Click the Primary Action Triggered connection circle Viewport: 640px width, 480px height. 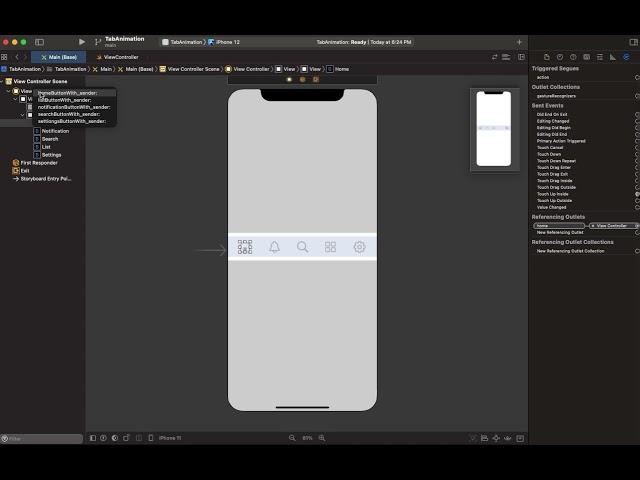click(637, 141)
